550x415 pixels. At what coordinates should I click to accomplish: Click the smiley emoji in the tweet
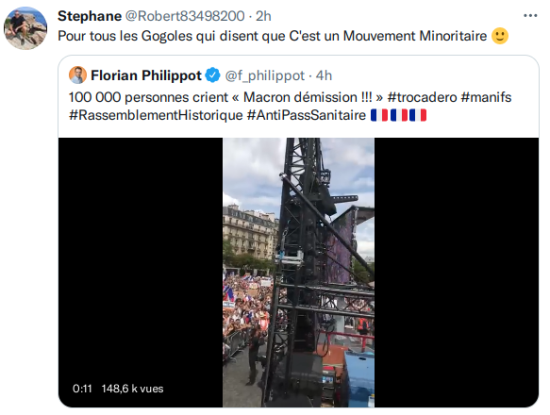[x=500, y=36]
